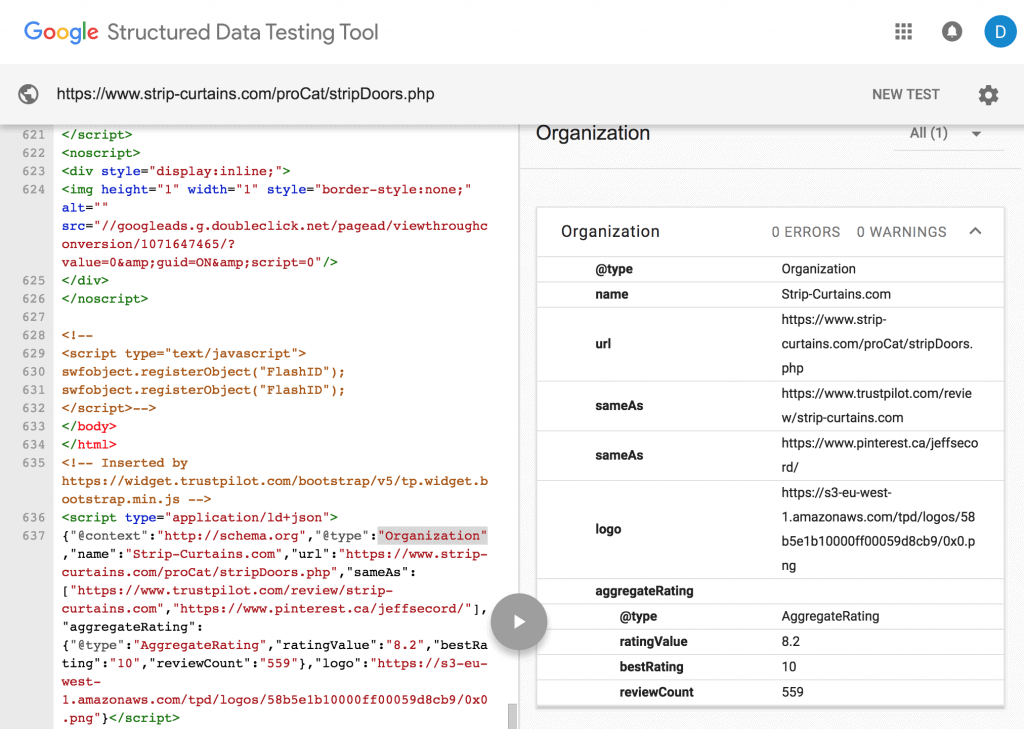The width and height of the screenshot is (1024, 729).
Task: Click the div style display:inline line
Action: (x=176, y=171)
